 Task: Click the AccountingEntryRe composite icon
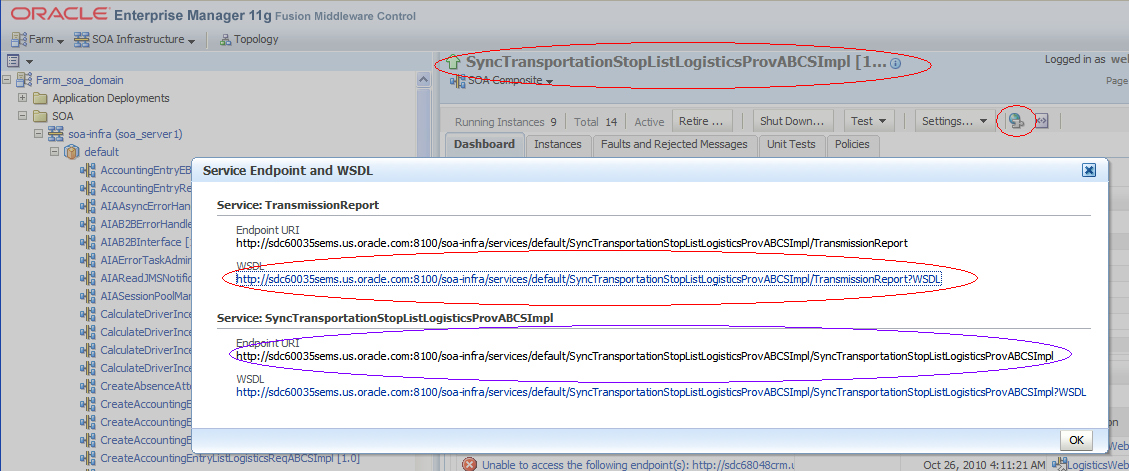(x=89, y=189)
